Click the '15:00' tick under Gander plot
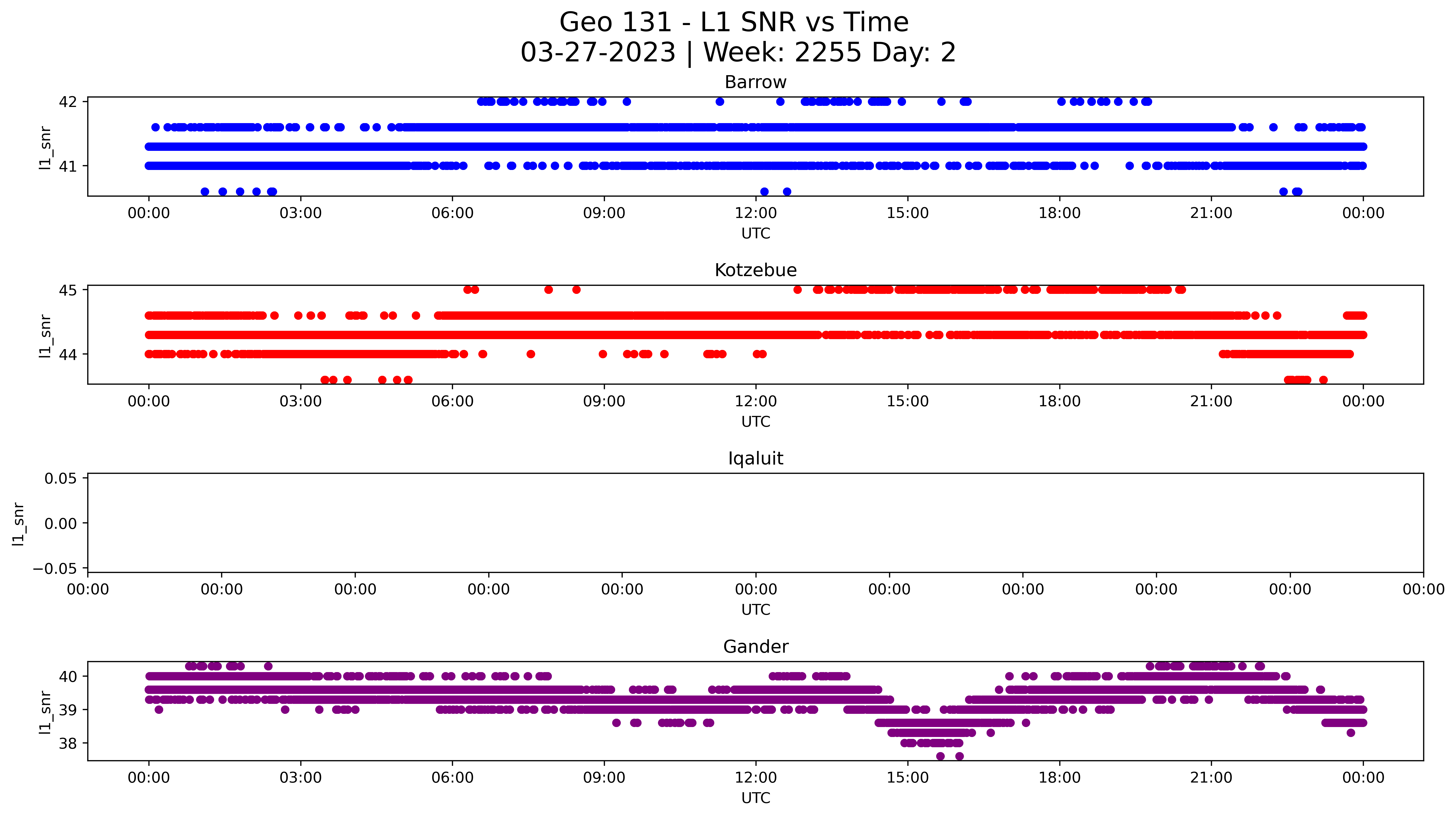Viewport: 1456px width, 817px height. point(908,778)
